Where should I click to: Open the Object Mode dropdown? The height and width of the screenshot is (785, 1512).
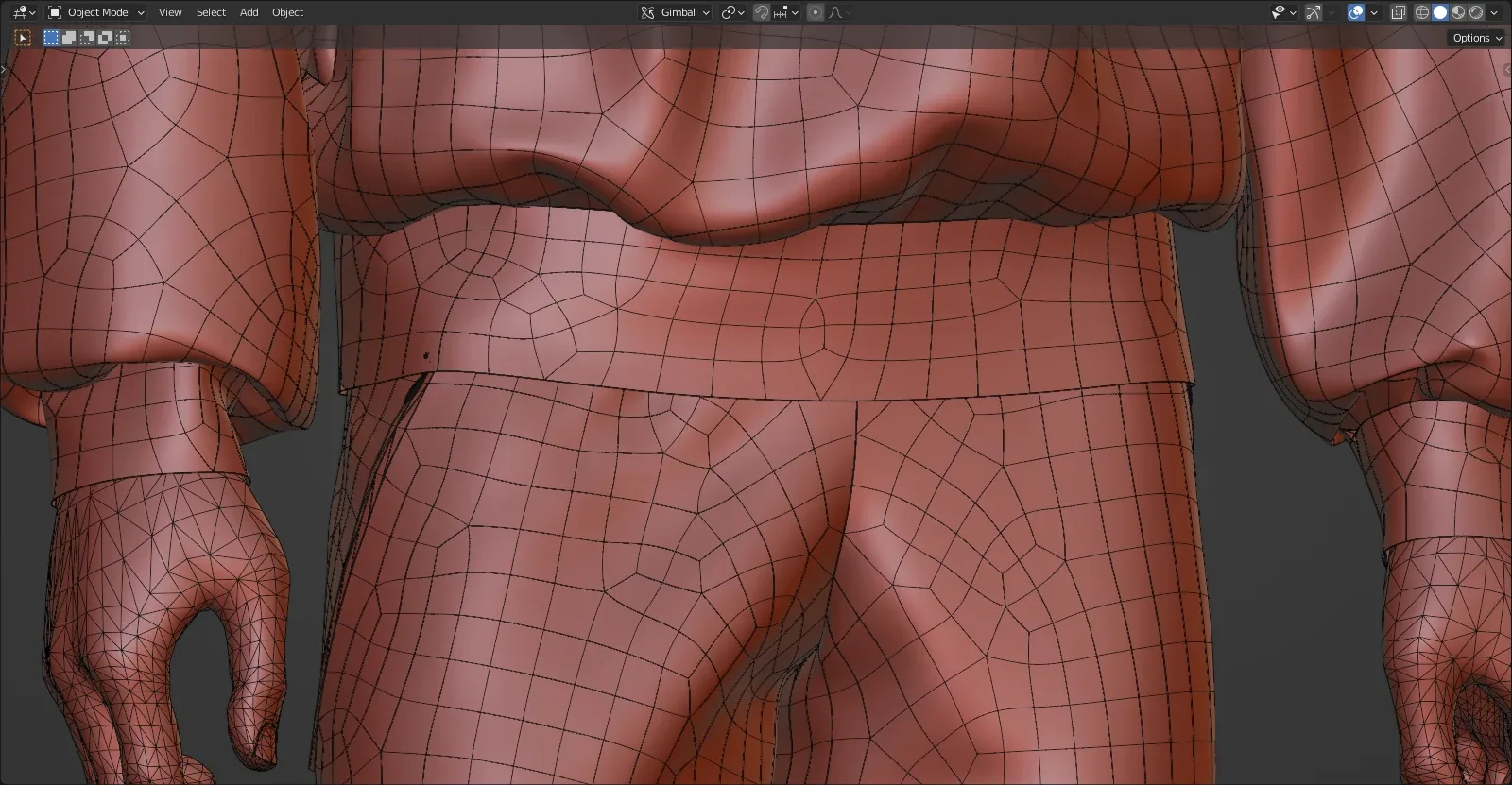pyautogui.click(x=96, y=12)
